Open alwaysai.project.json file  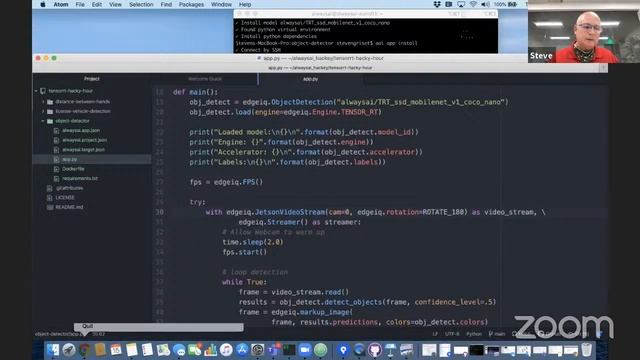[x=84, y=140]
